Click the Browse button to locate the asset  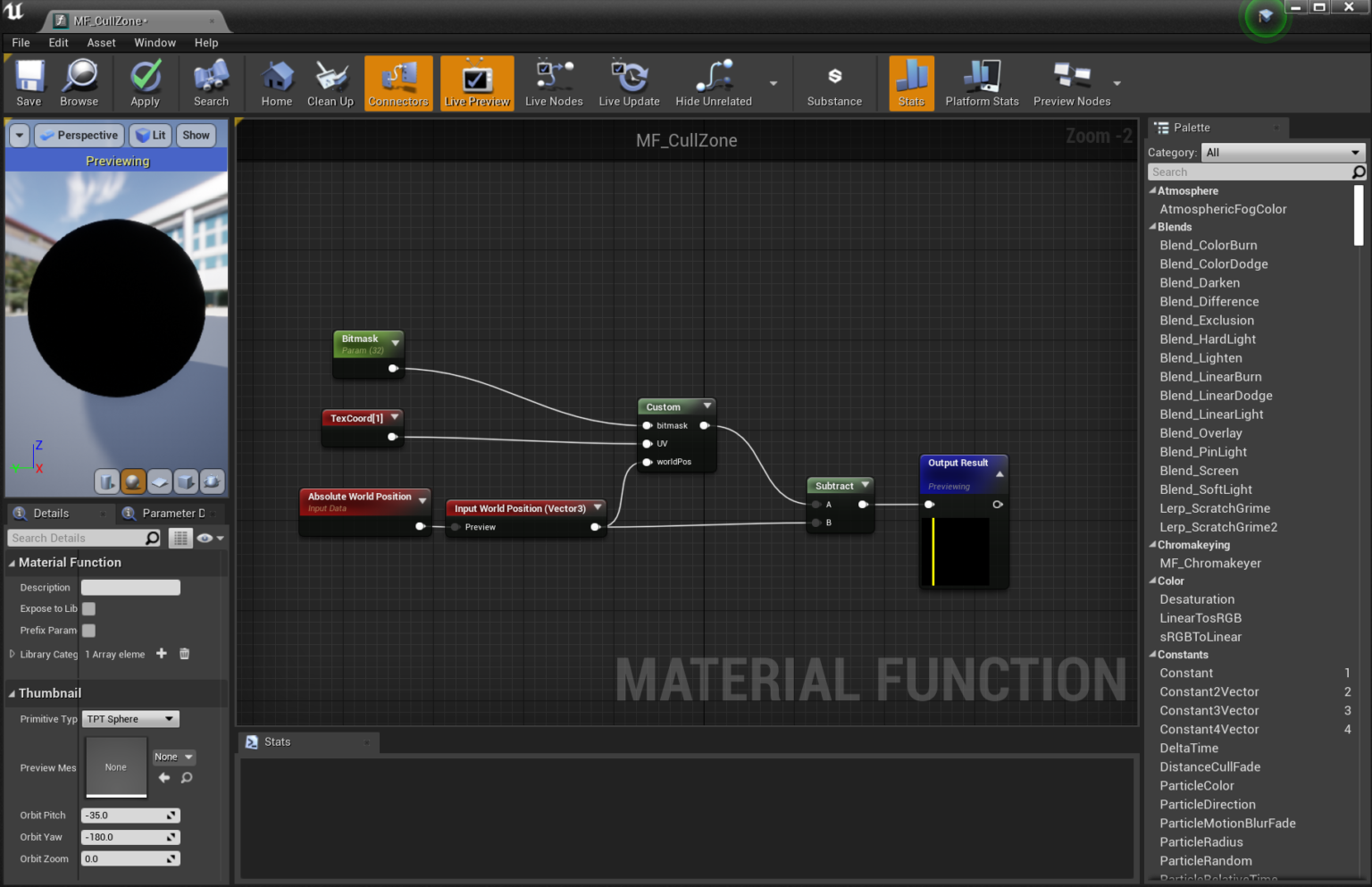79,83
